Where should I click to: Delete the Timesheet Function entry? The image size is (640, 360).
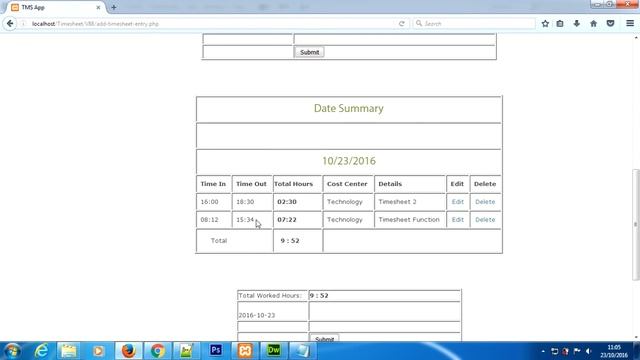[485, 220]
